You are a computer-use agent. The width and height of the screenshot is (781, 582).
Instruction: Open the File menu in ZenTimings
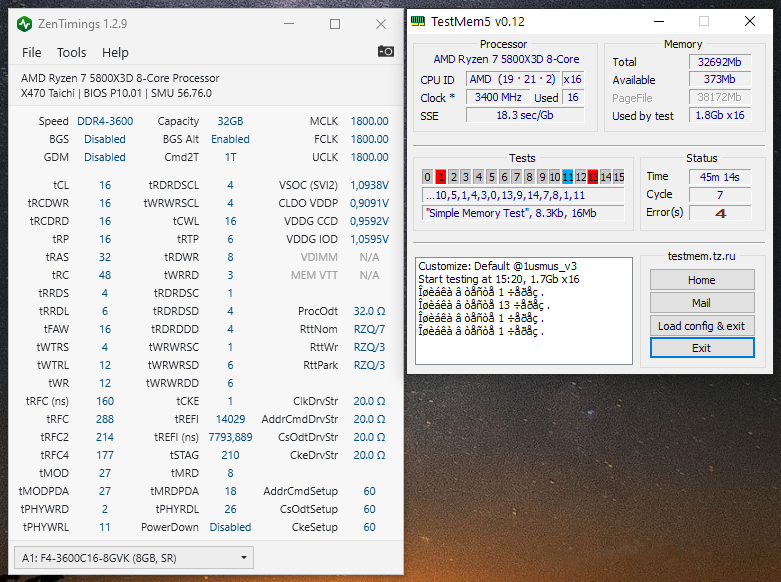point(31,52)
